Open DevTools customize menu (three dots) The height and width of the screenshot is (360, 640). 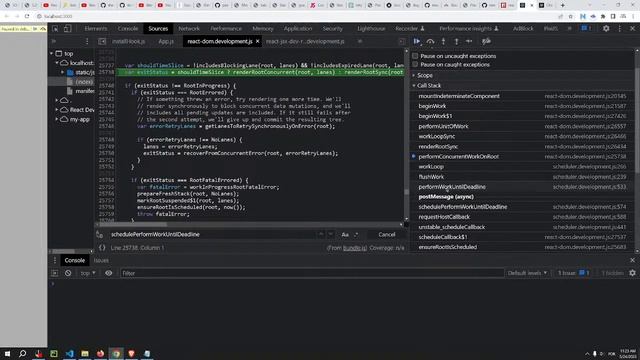(620, 29)
